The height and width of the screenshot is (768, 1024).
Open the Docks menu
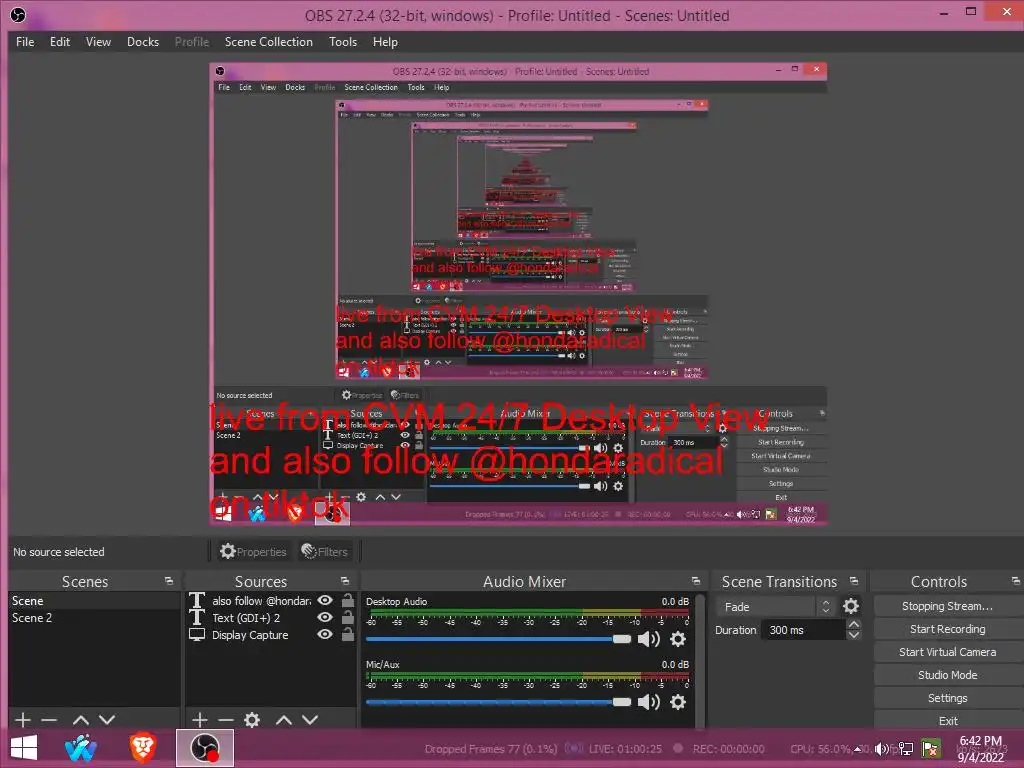143,42
